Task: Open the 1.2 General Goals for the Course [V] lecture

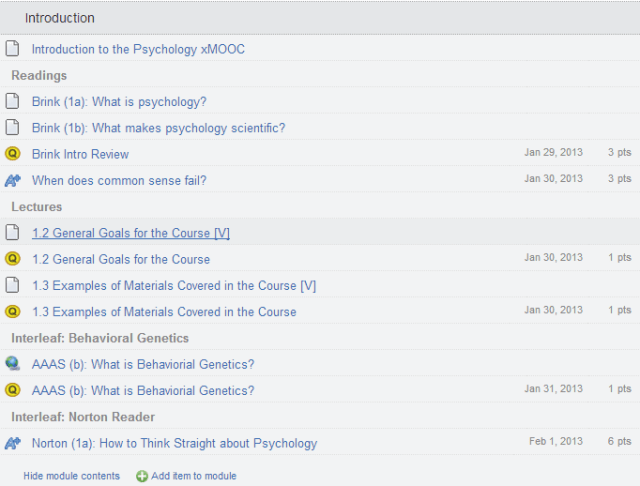Action: click(x=131, y=233)
